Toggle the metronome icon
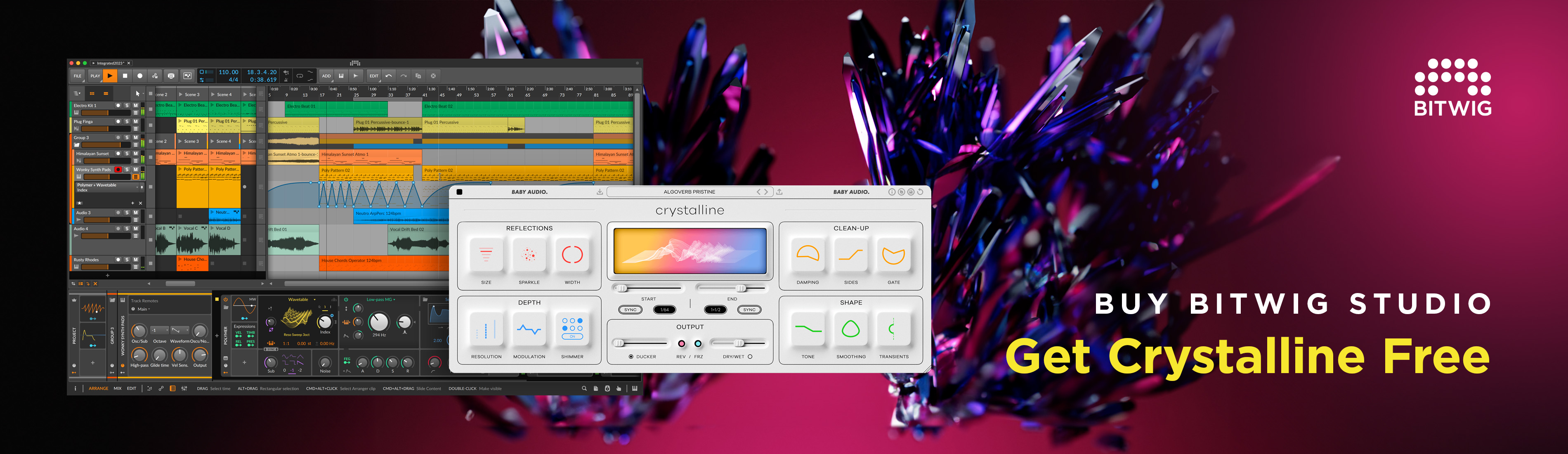The image size is (1568, 454). pyautogui.click(x=286, y=80)
